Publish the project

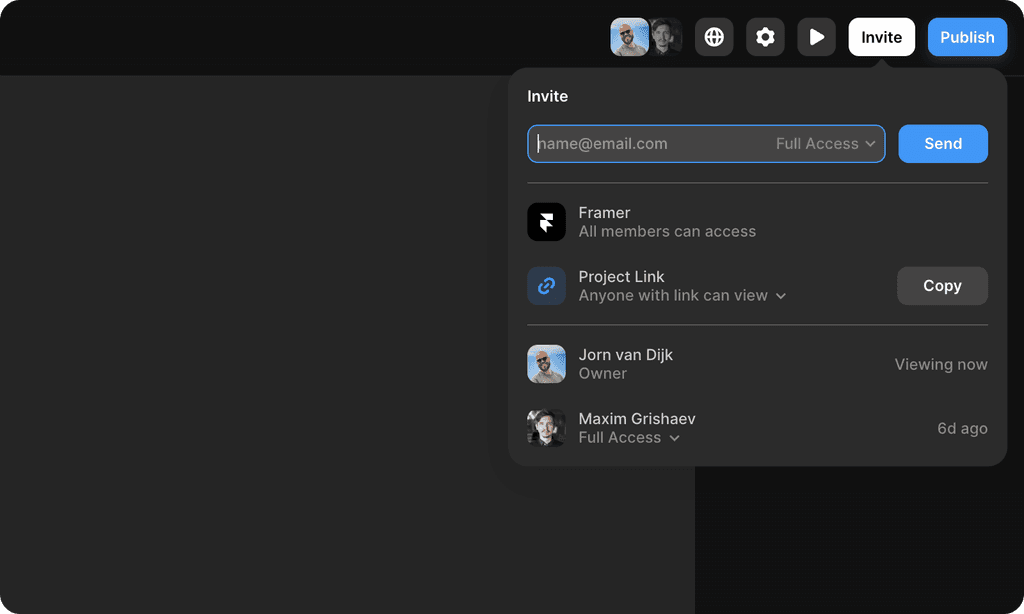pyautogui.click(x=966, y=36)
